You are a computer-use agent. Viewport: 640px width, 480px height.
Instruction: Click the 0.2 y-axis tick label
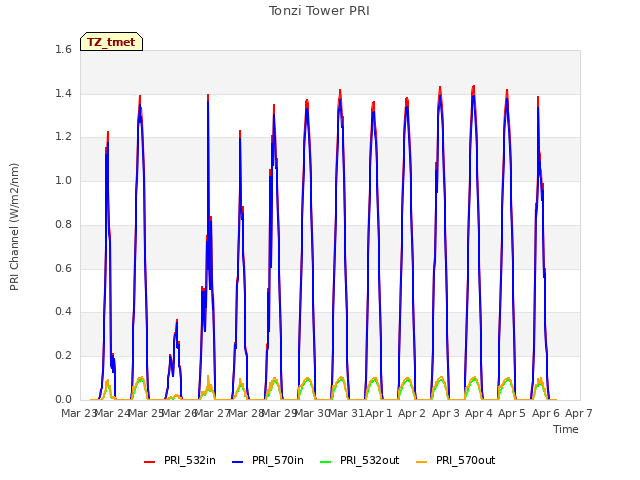[x=63, y=356]
